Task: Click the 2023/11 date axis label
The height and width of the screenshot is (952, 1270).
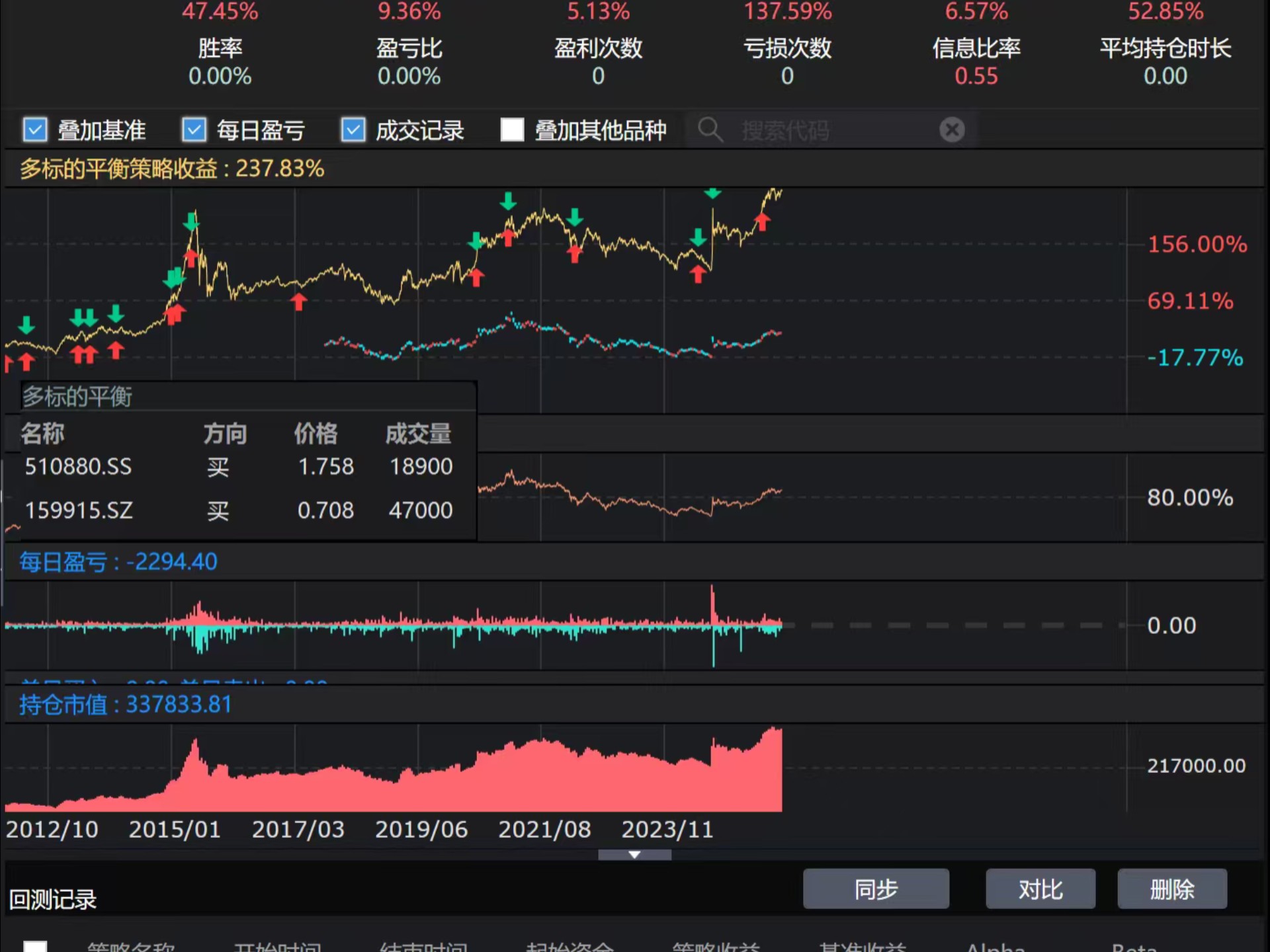Action: (667, 829)
